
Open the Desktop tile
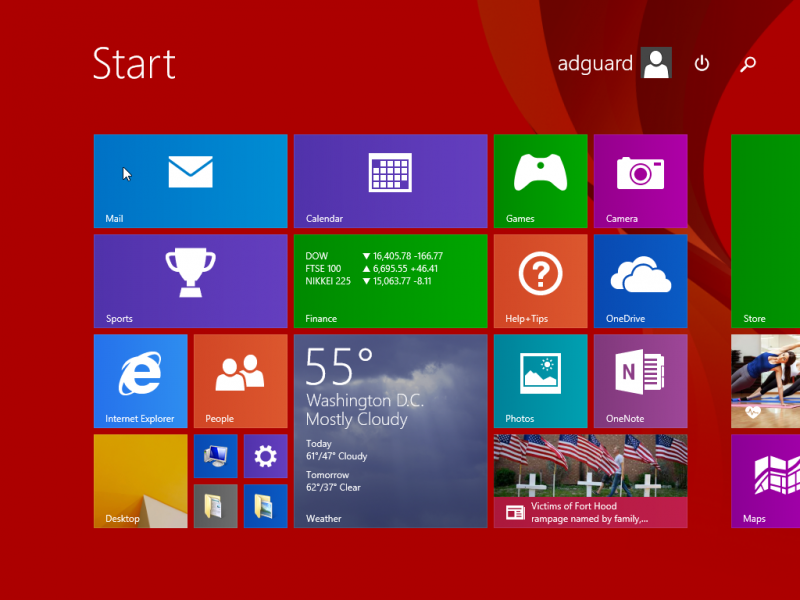tap(140, 481)
